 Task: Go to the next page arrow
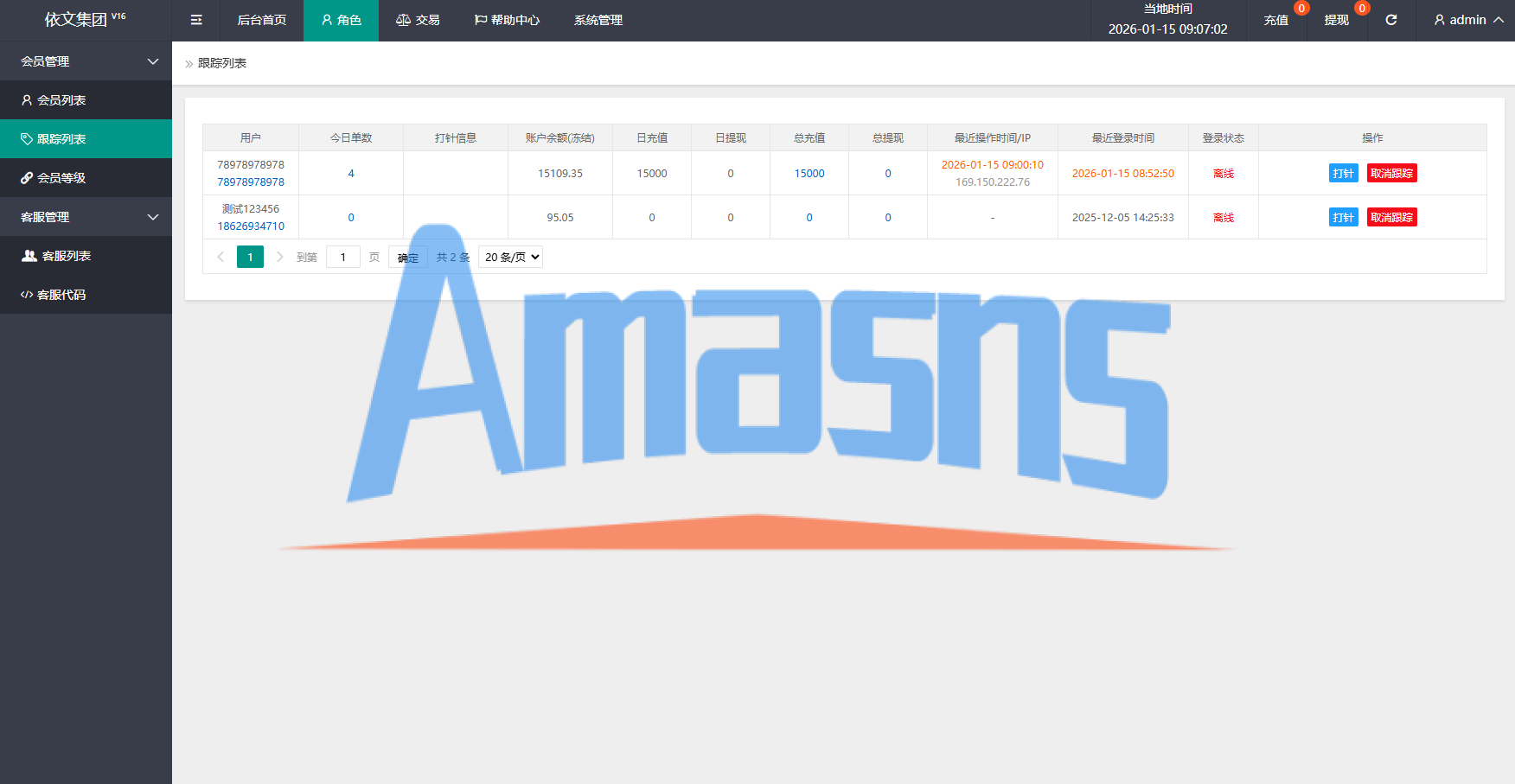tap(279, 257)
